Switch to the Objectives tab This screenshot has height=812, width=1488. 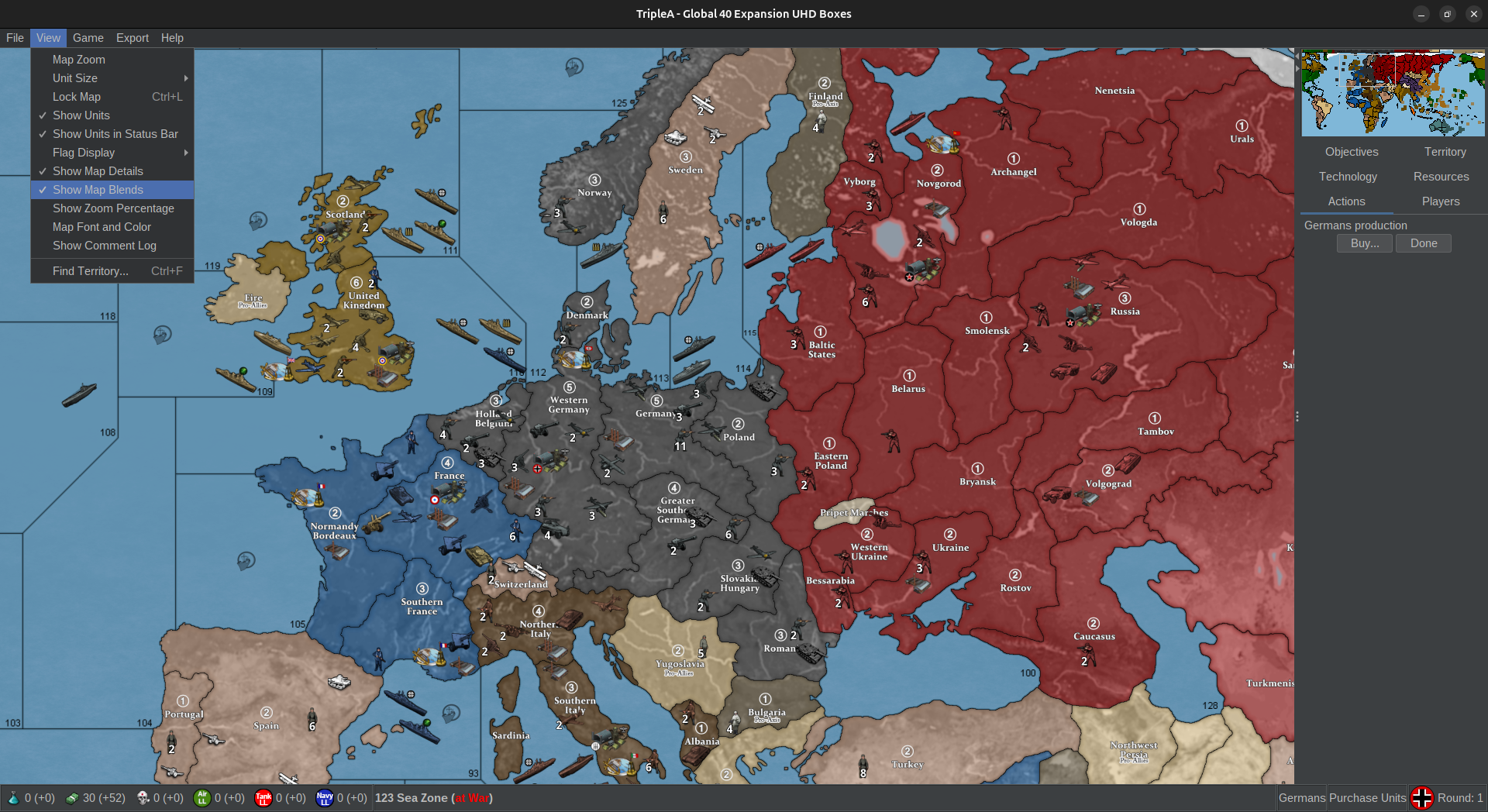pyautogui.click(x=1352, y=152)
